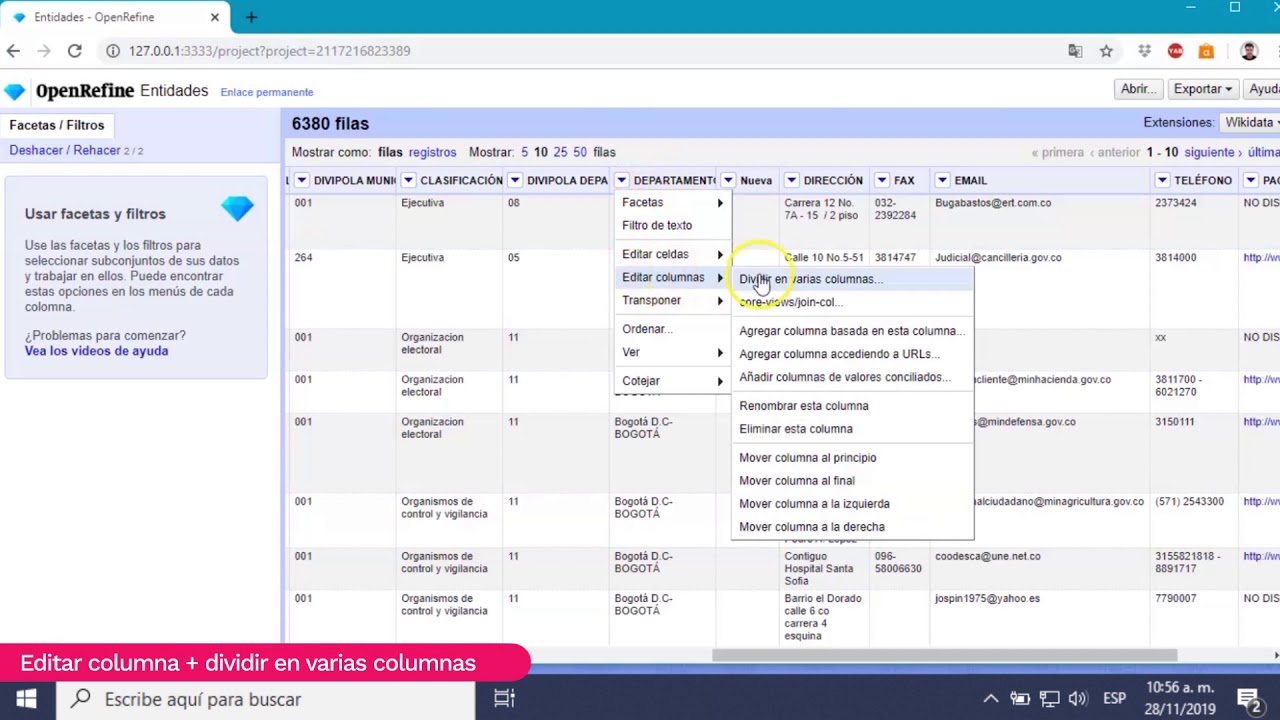Show 50 rows per page
The height and width of the screenshot is (720, 1280).
(x=580, y=152)
